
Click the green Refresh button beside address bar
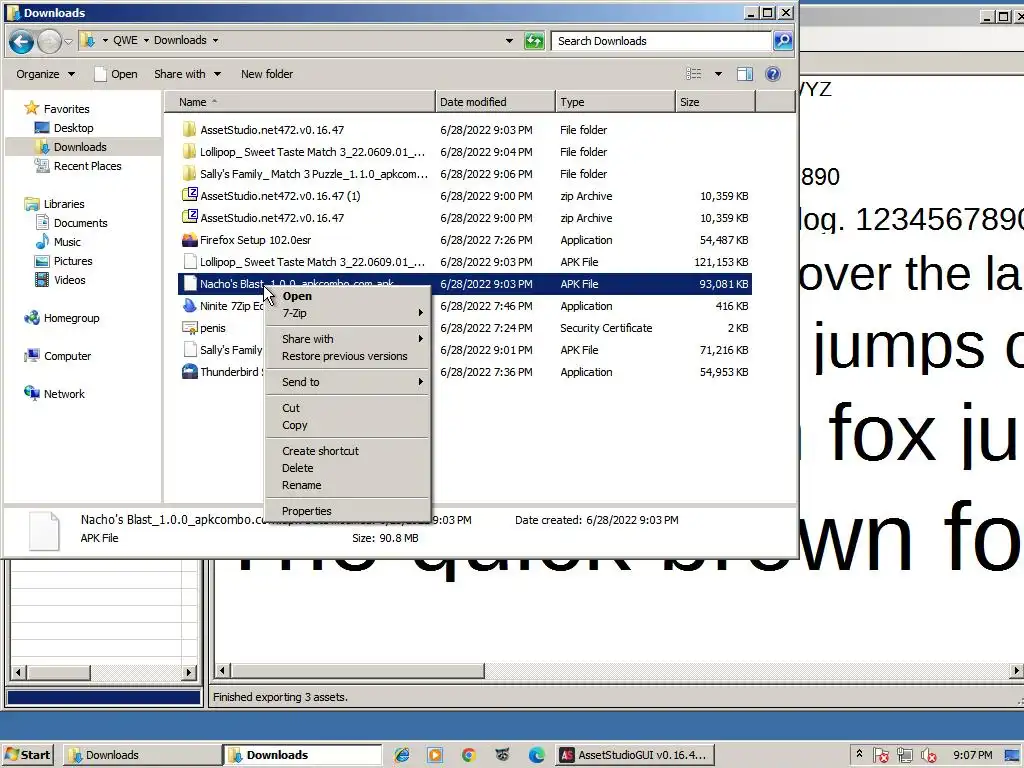(534, 41)
